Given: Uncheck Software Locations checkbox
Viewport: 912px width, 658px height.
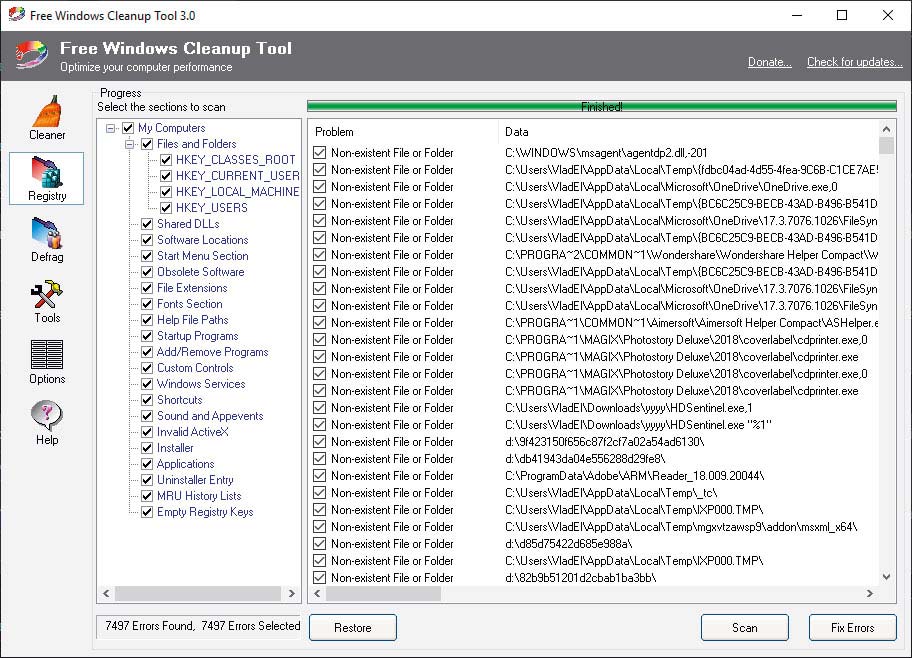Looking at the screenshot, I should coord(147,240).
